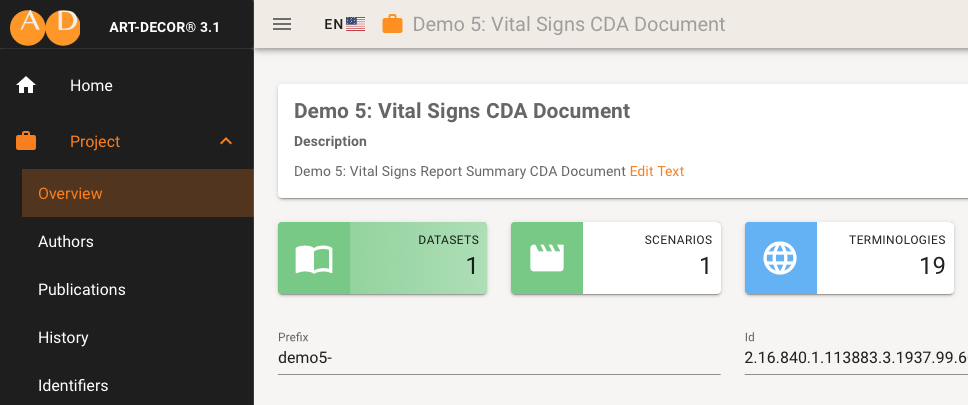Viewport: 968px width, 405px height.
Task: Click the Edit Text link
Action: (x=657, y=171)
